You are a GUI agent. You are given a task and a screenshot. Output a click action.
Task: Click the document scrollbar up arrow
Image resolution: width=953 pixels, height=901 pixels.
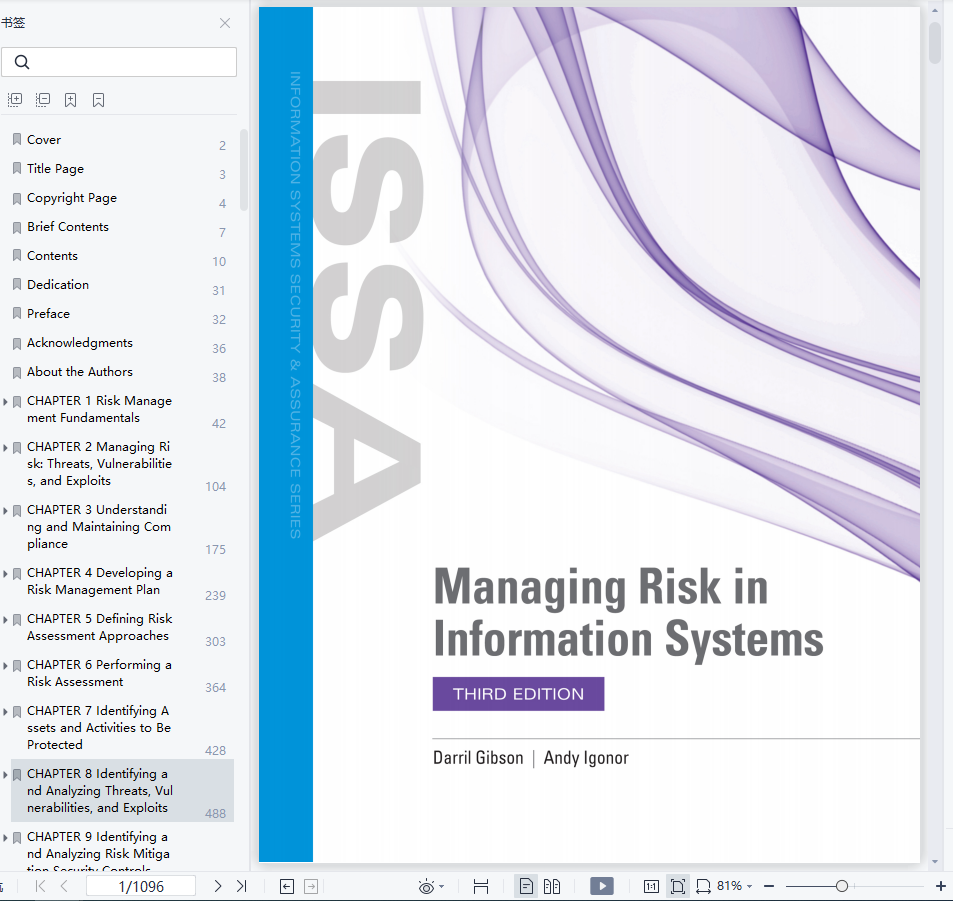935,10
